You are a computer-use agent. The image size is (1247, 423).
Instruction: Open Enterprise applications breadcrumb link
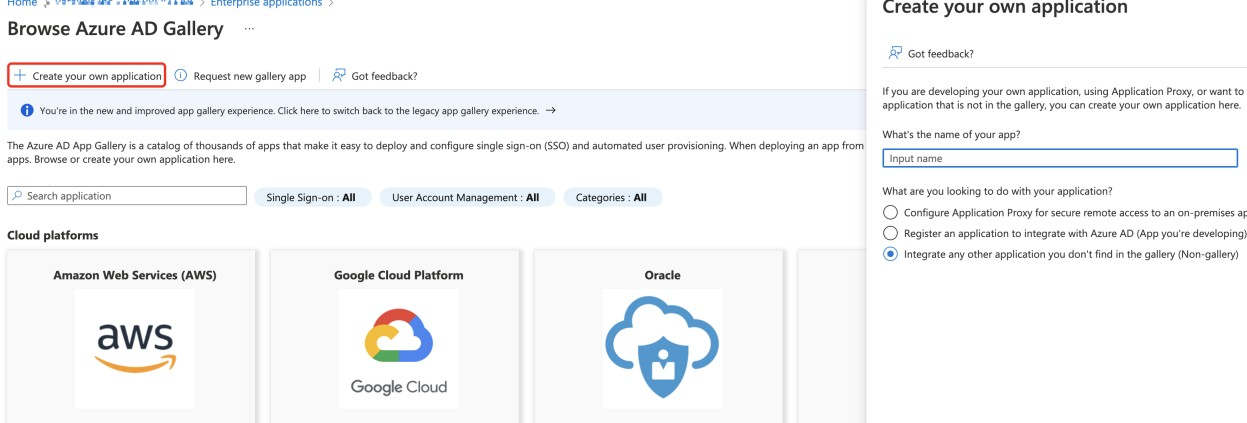(266, 4)
